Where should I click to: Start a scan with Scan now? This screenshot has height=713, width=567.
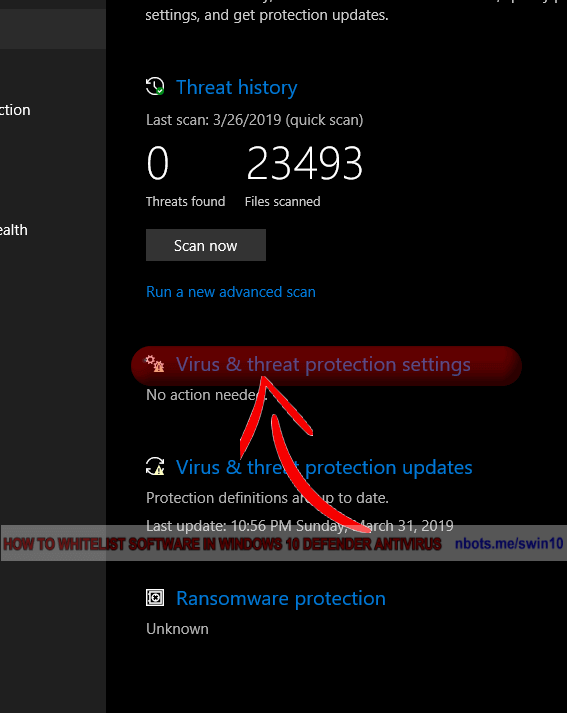(206, 245)
